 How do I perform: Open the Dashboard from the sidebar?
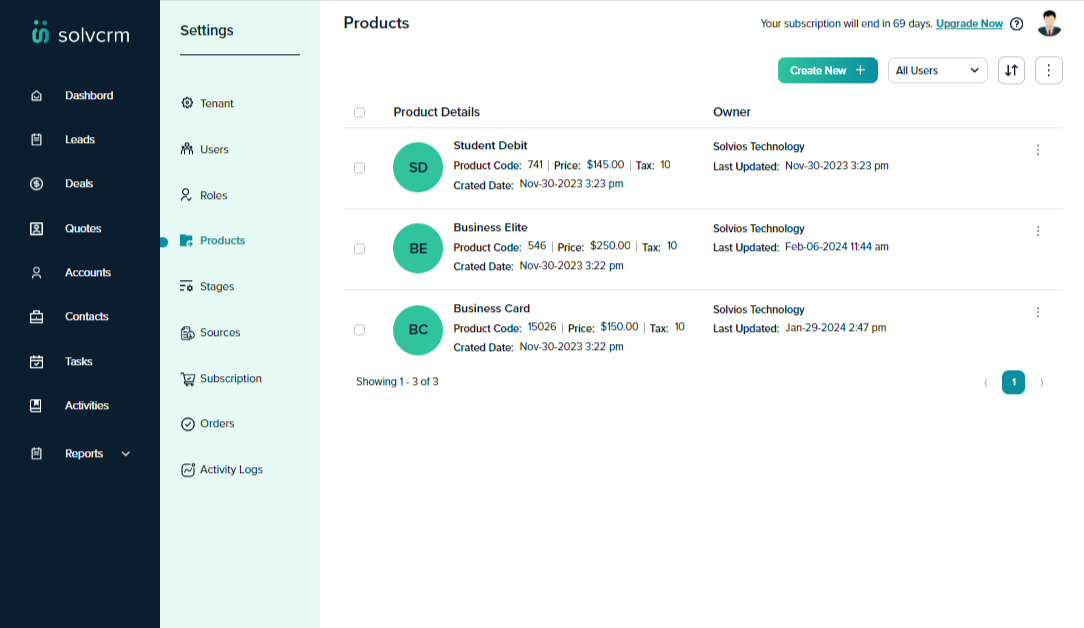pos(36,95)
